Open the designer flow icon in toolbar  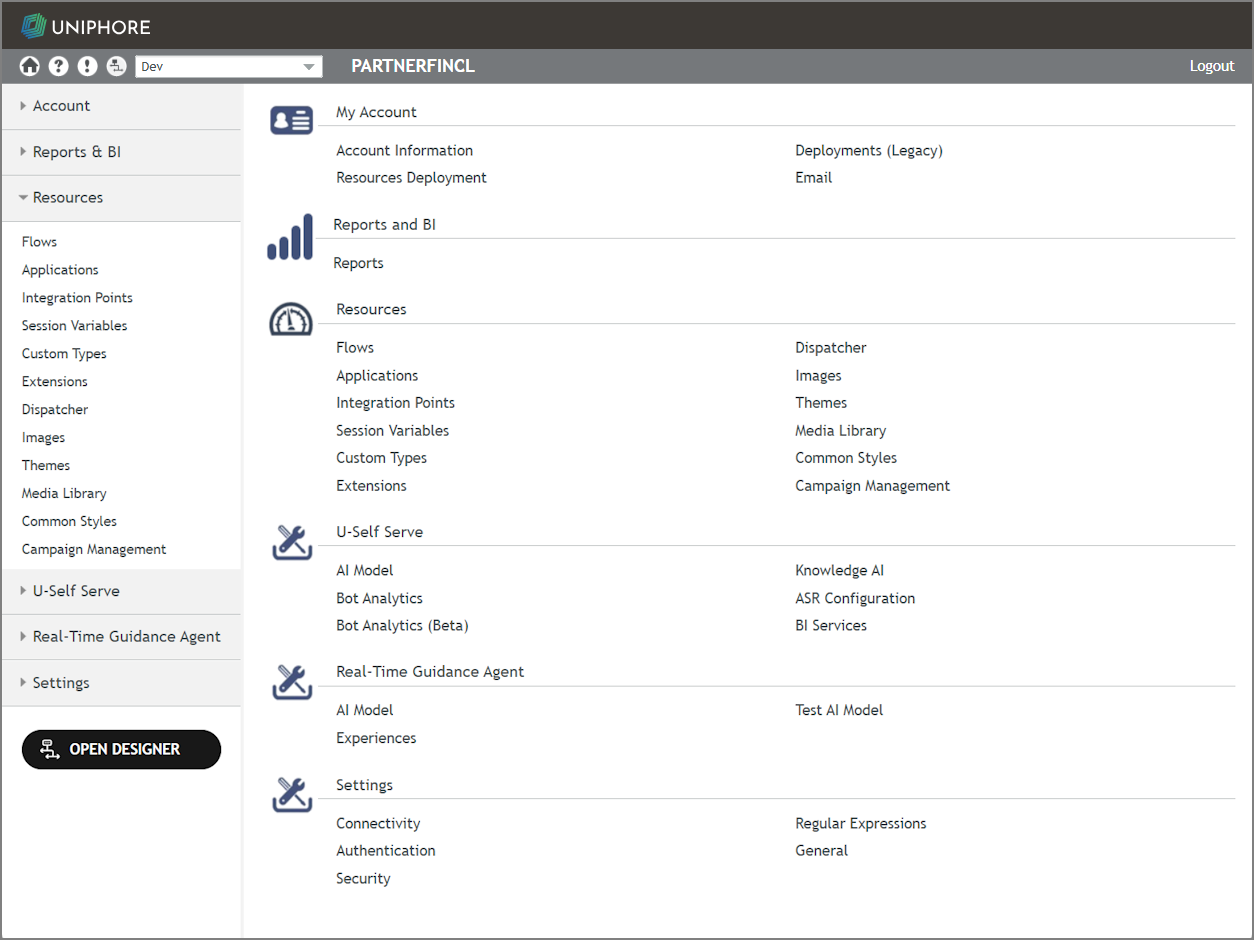click(x=116, y=66)
